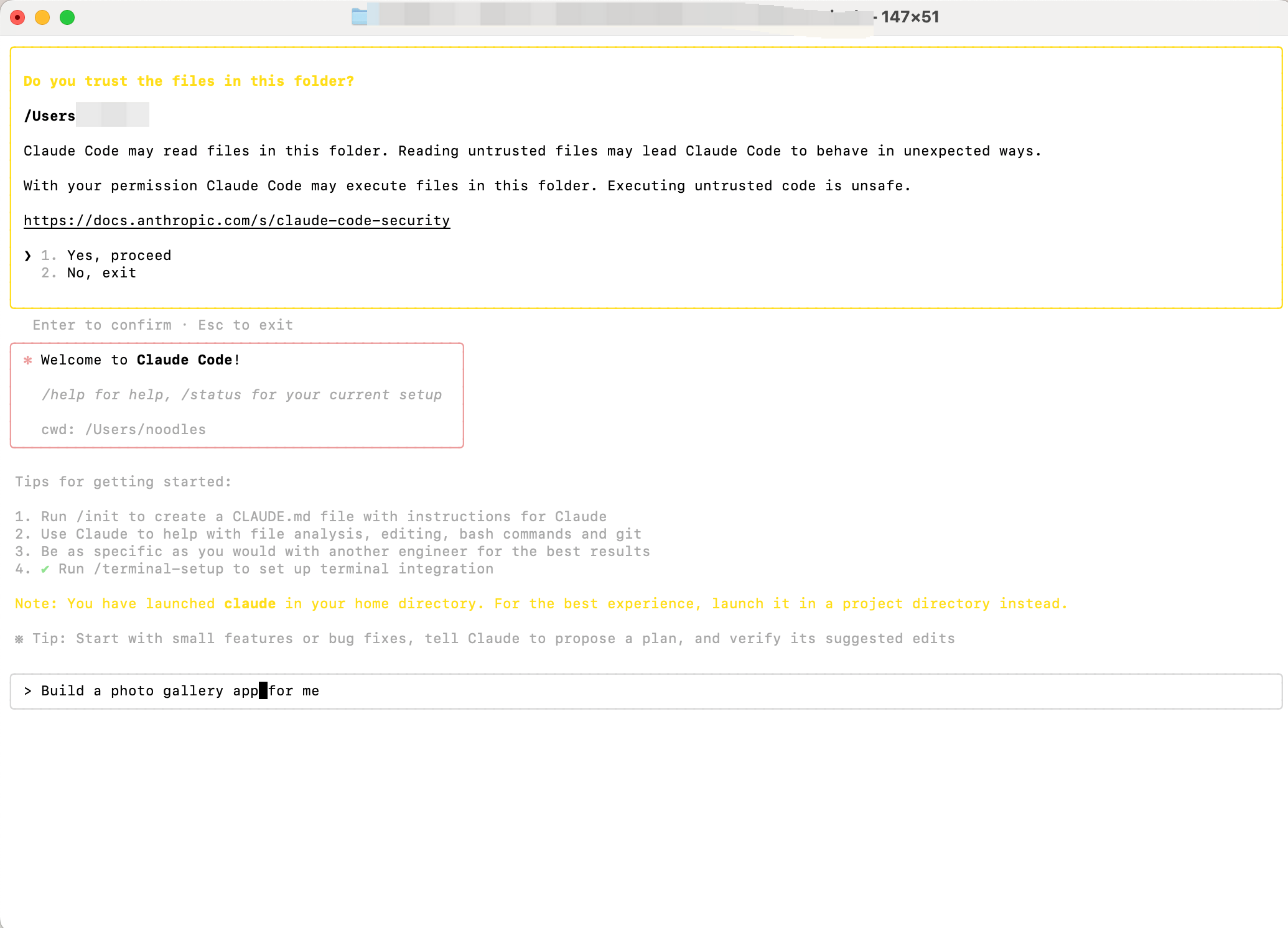Viewport: 1288px width, 928px height.
Task: Click the folder icon in title bar
Action: pos(360,17)
